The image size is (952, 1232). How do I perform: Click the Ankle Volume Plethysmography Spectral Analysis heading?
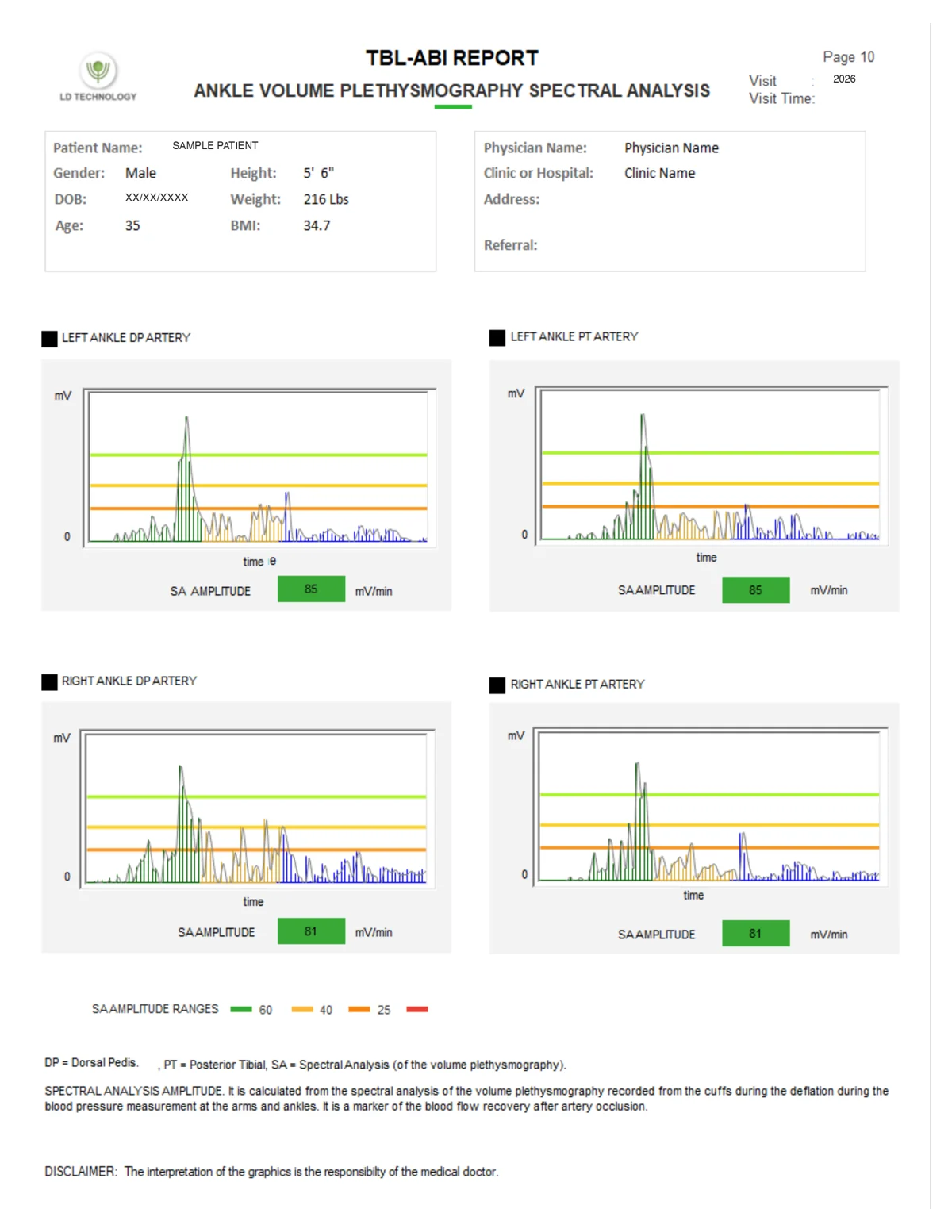(452, 90)
